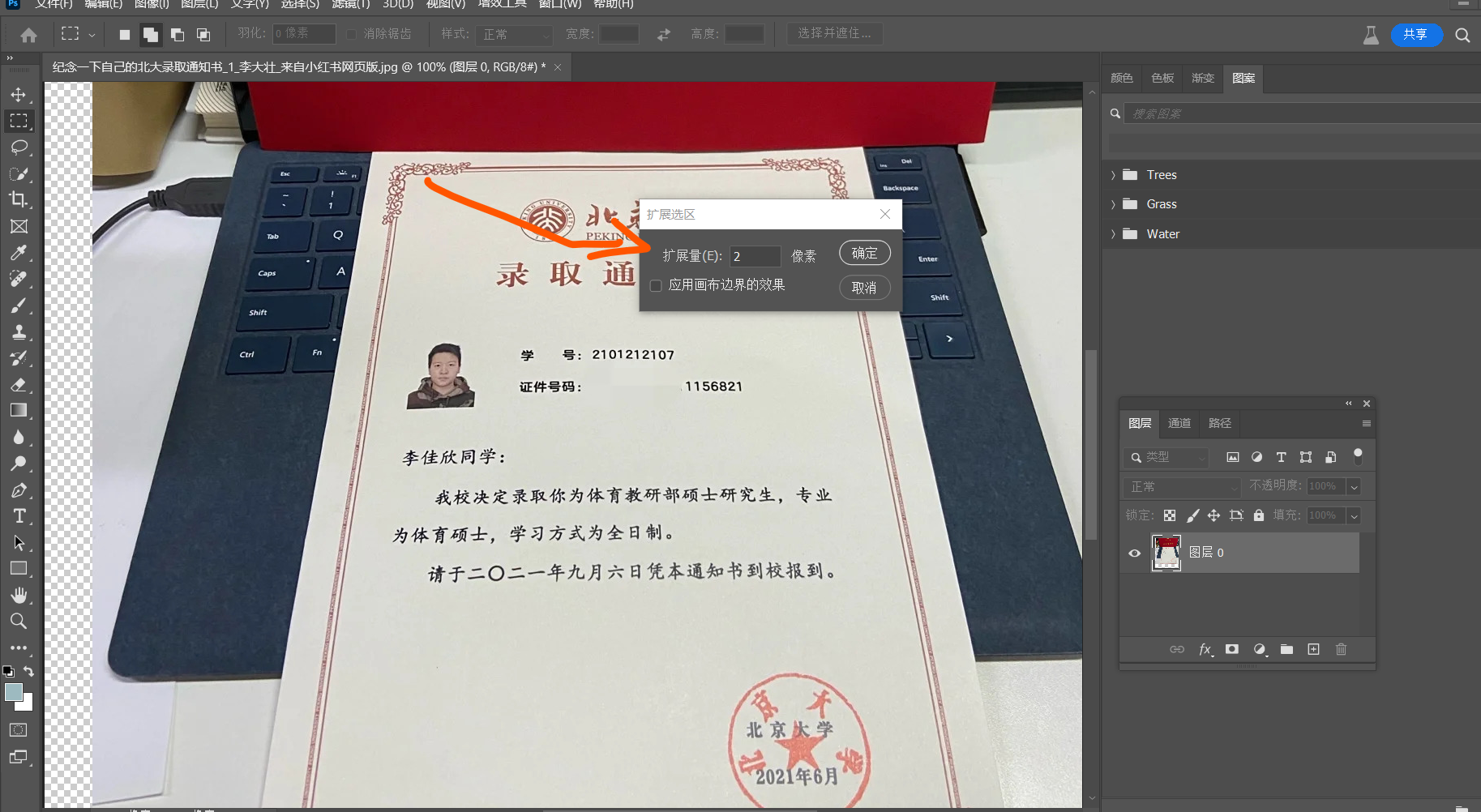Select the Gradient tool

click(19, 410)
